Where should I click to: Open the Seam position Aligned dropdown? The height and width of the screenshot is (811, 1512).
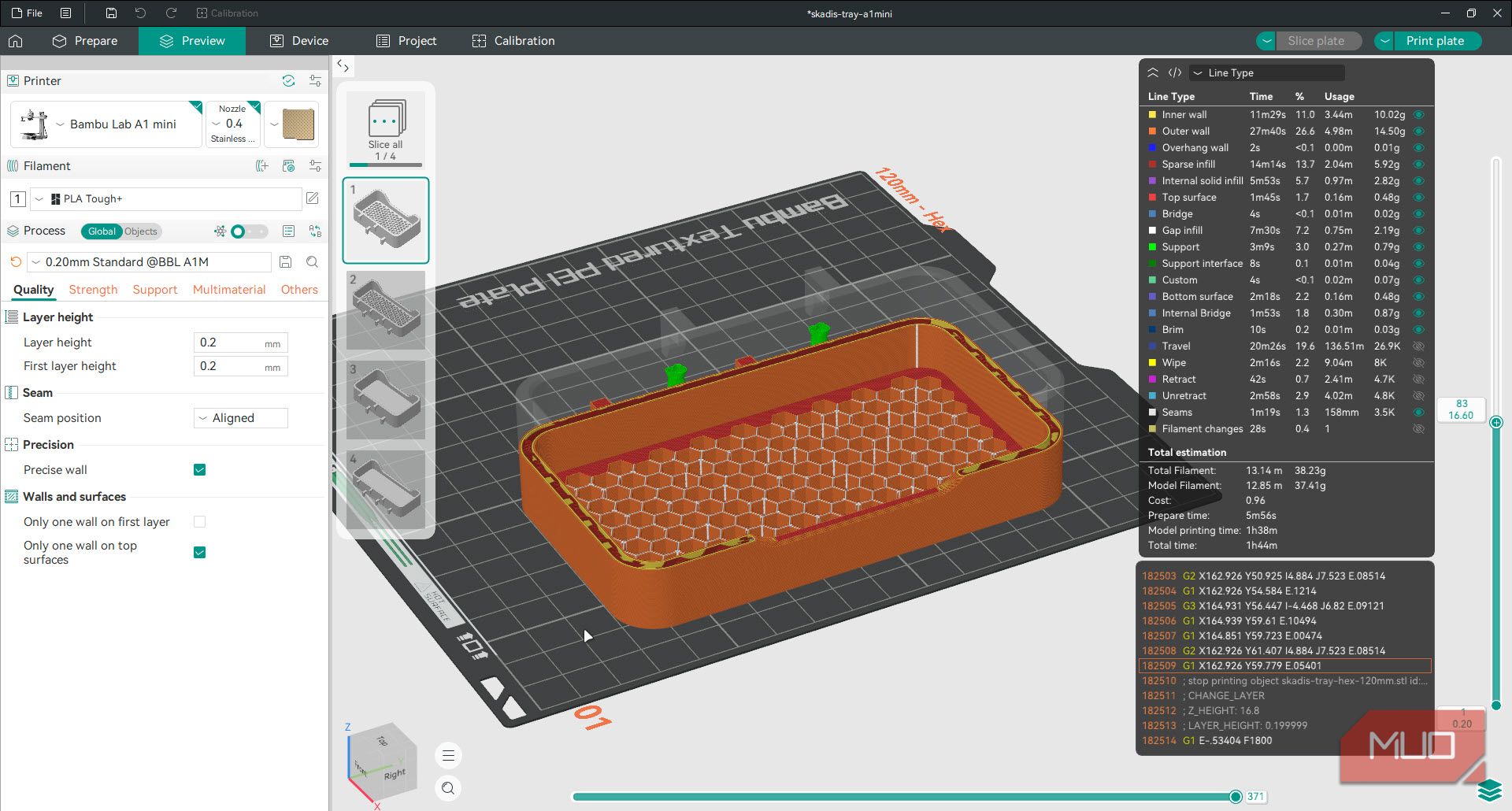click(241, 418)
